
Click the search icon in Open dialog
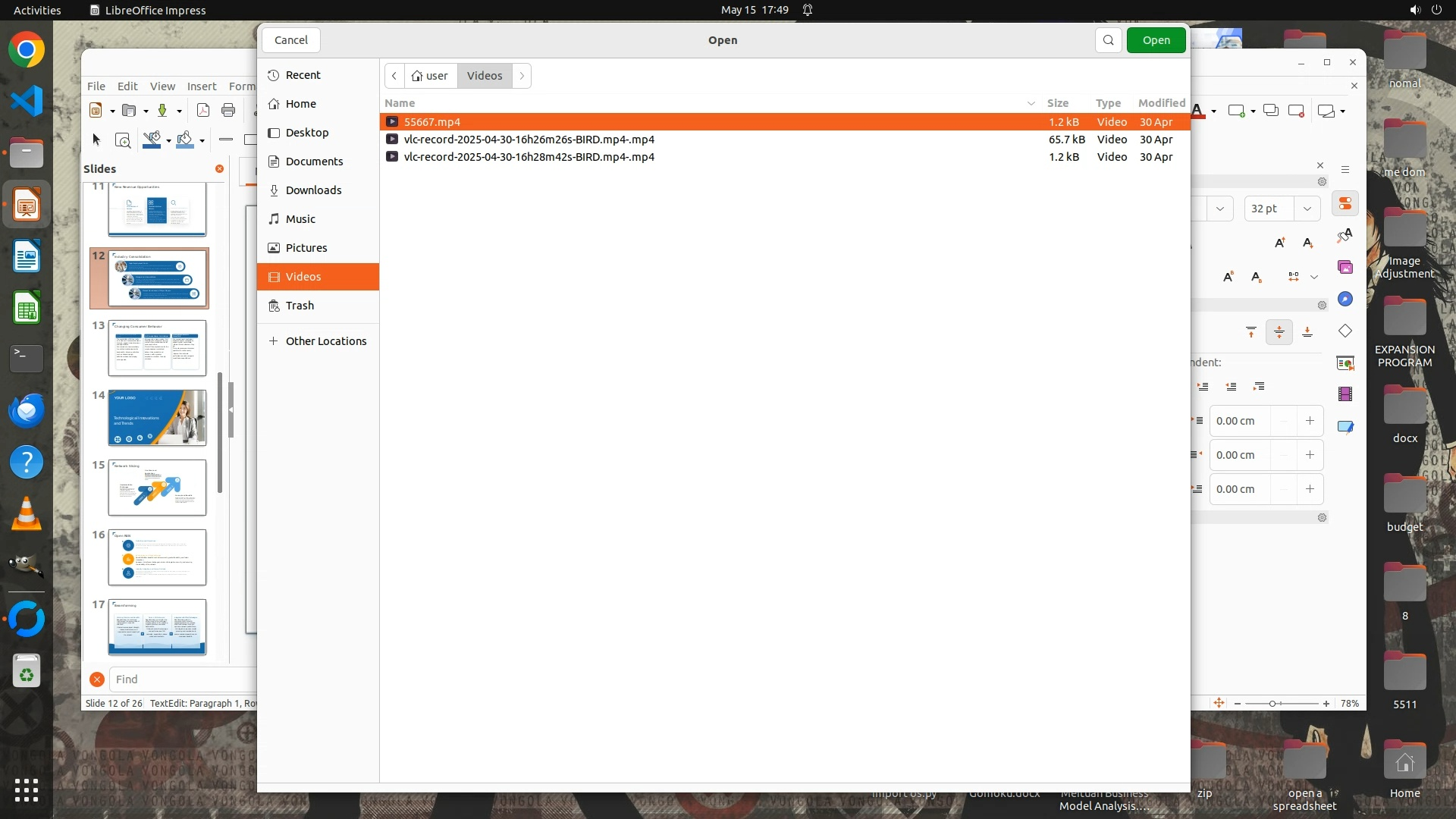pos(1108,40)
